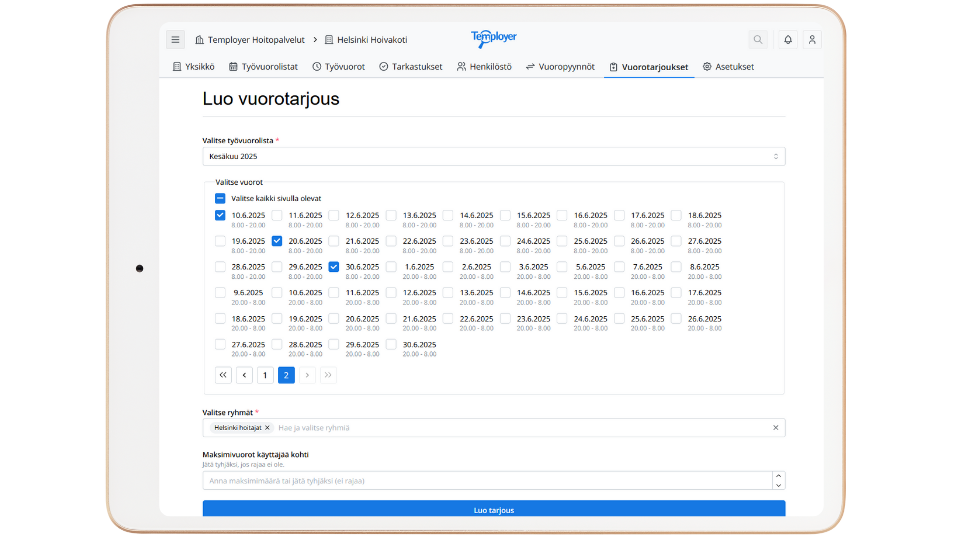Select page 1 in pagination

265,375
